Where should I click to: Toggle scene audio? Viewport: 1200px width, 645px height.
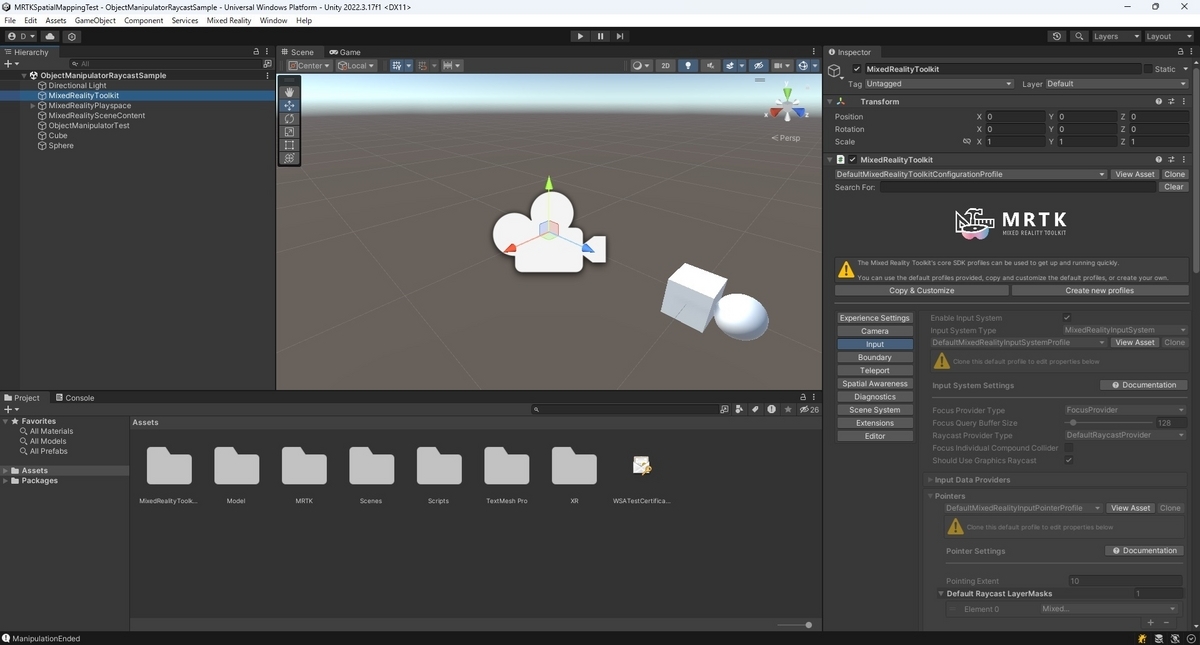(711, 66)
